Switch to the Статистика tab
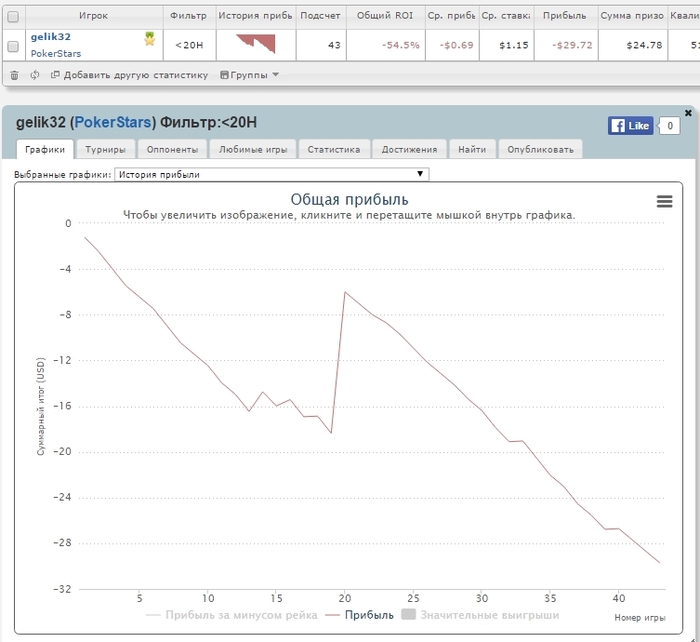This screenshot has height=642, width=700. pos(333,150)
